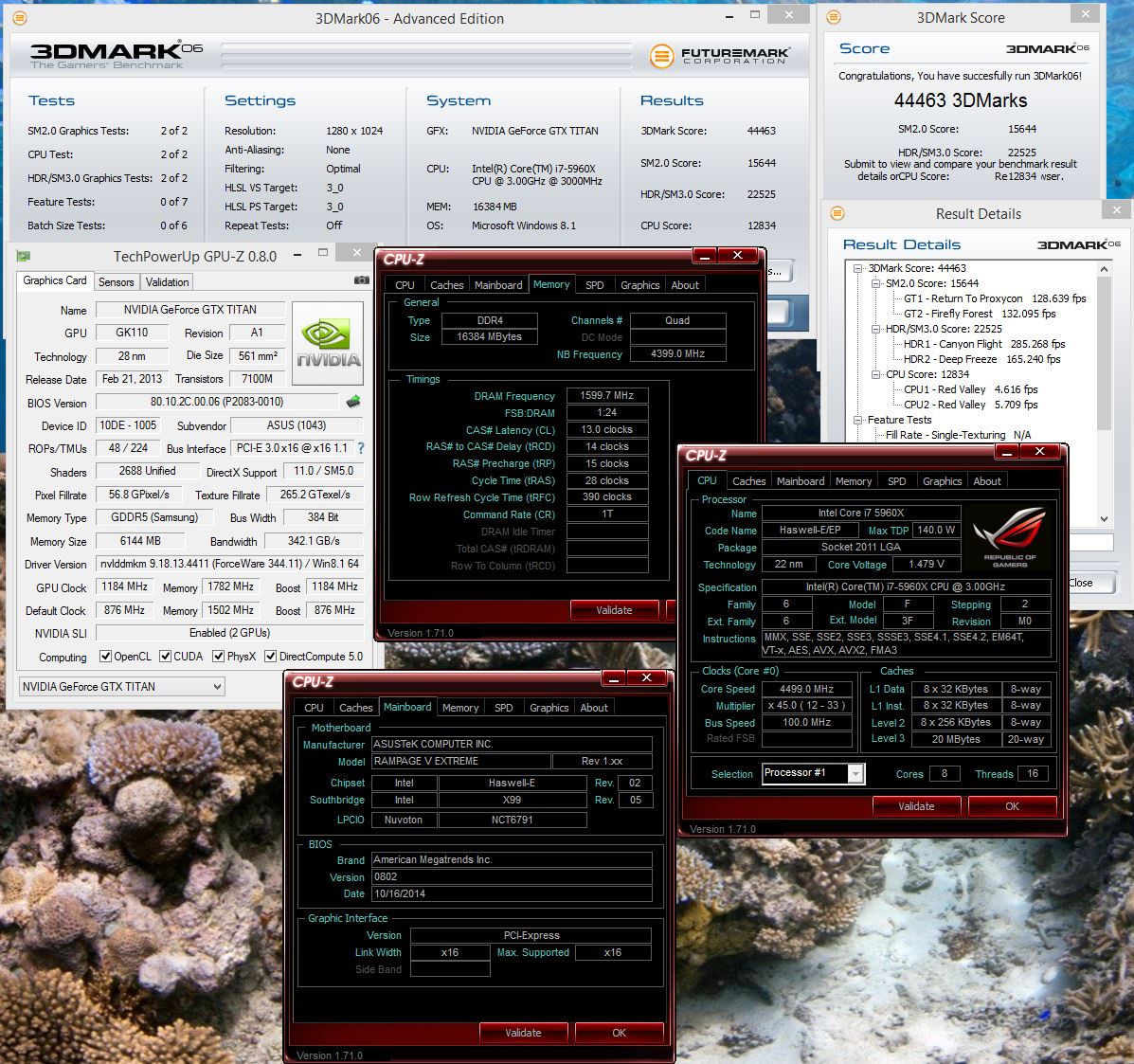Image resolution: width=1134 pixels, height=1064 pixels.
Task: Open About tab in CPU-Z Mainboard window
Action: 594,708
